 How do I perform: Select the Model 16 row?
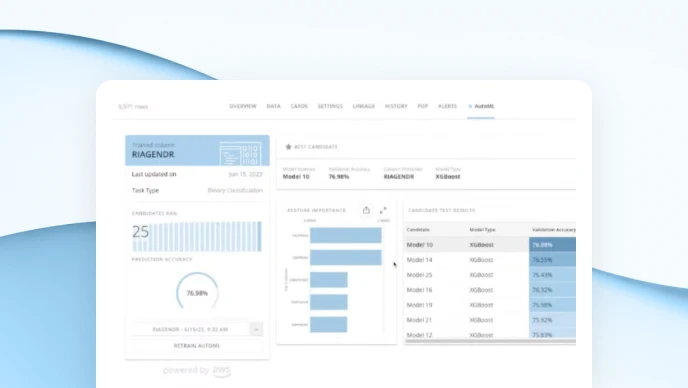click(x=490, y=290)
